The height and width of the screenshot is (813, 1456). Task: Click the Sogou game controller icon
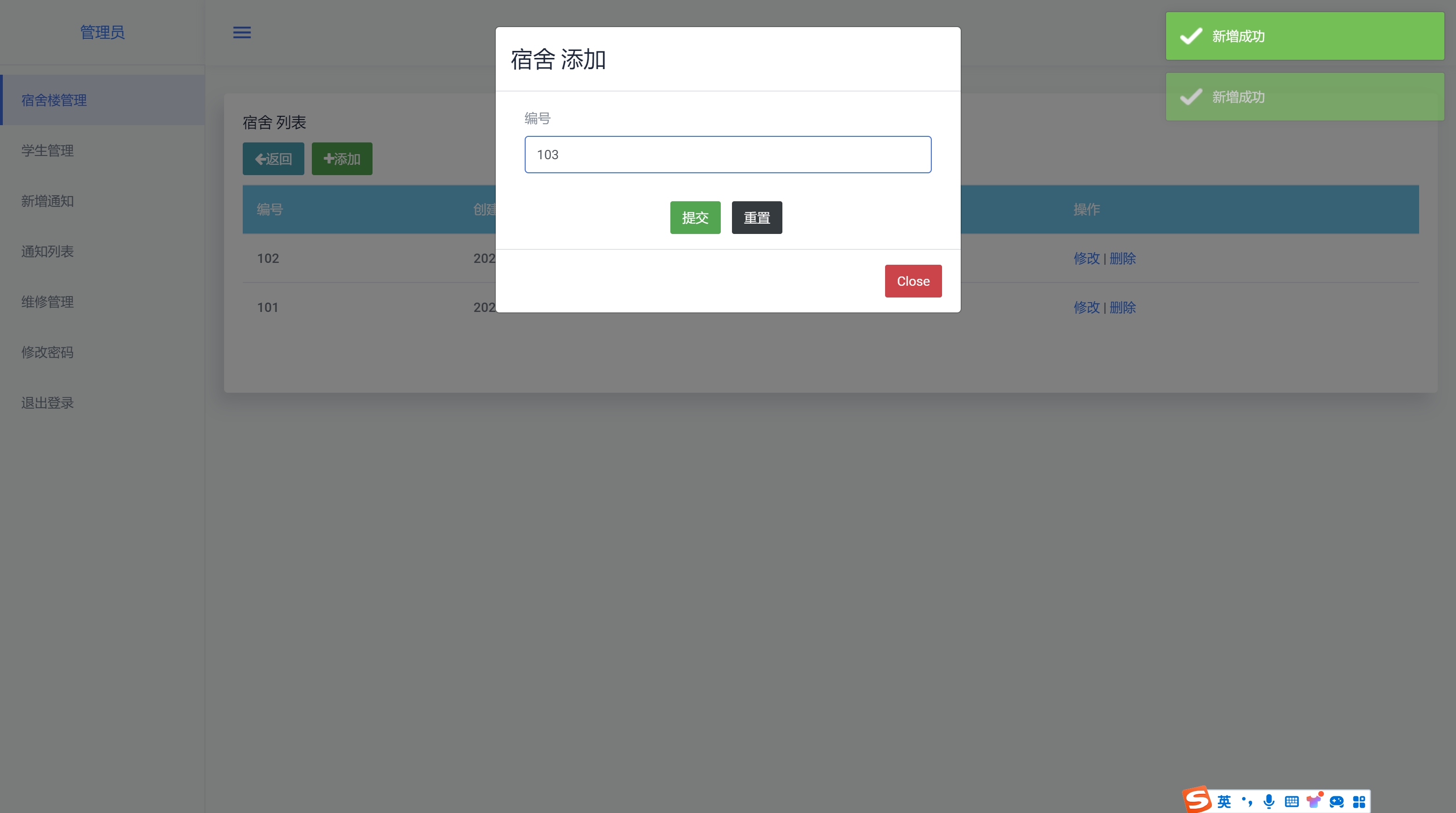click(1337, 801)
